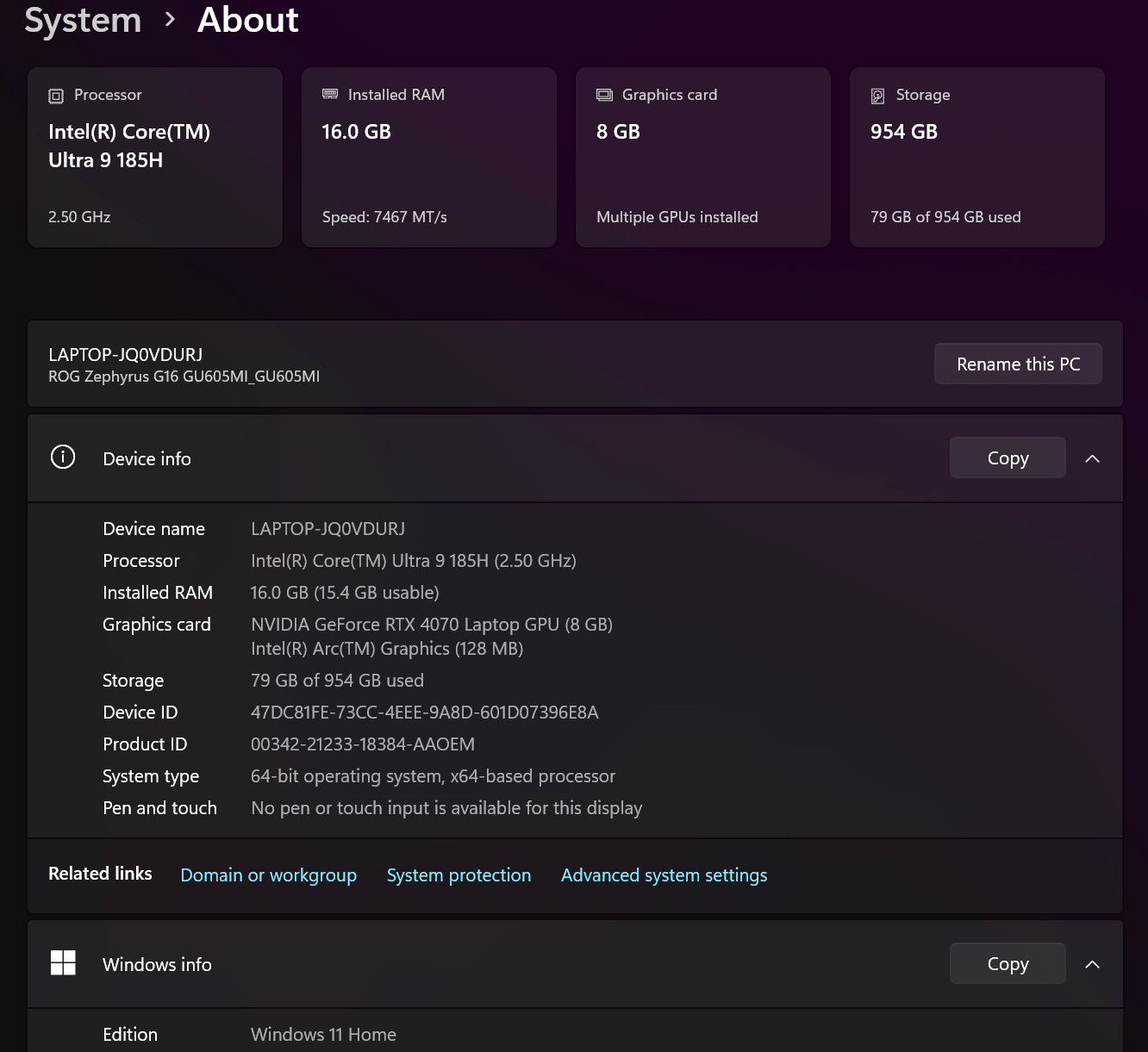Open System protection link
The width and height of the screenshot is (1148, 1052).
pyautogui.click(x=459, y=875)
